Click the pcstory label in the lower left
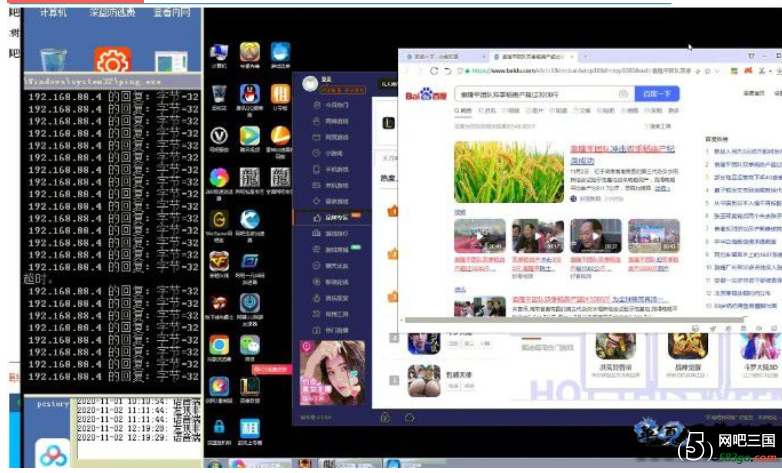The width and height of the screenshot is (782, 473). point(53,404)
